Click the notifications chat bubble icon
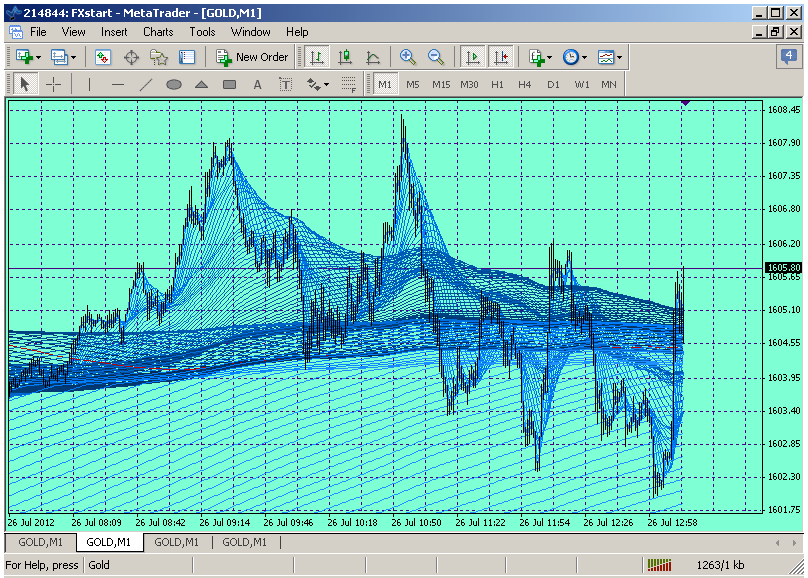Image resolution: width=808 pixels, height=578 pixels. pyautogui.click(x=787, y=57)
